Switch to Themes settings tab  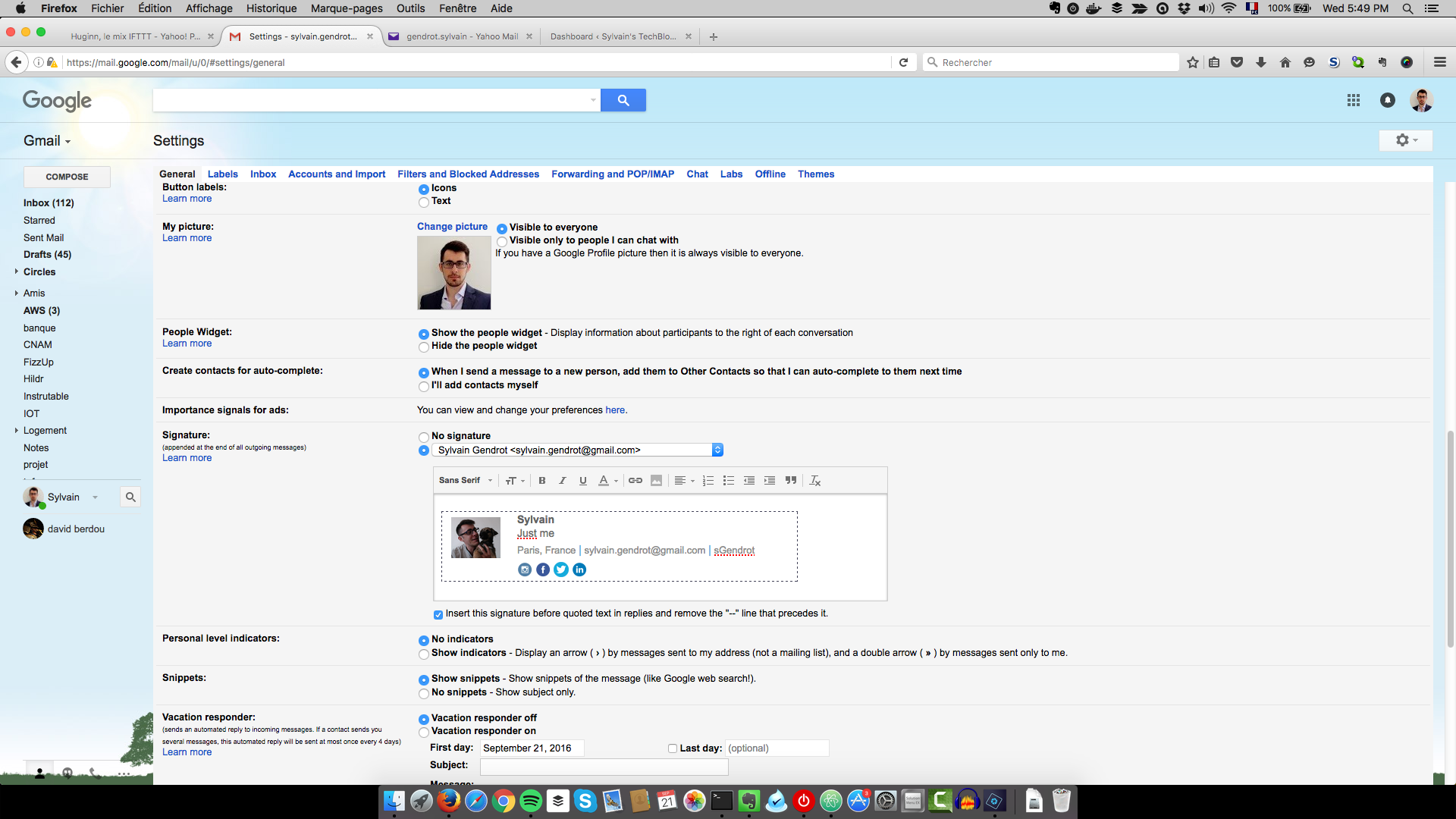[x=816, y=174]
